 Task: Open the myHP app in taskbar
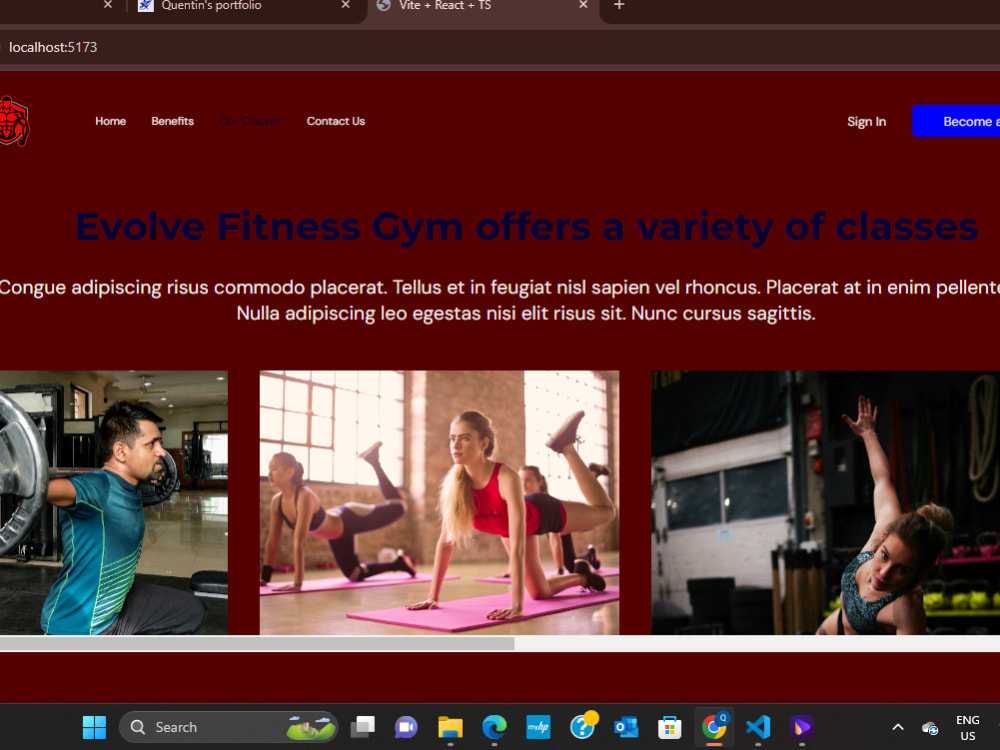coord(538,727)
